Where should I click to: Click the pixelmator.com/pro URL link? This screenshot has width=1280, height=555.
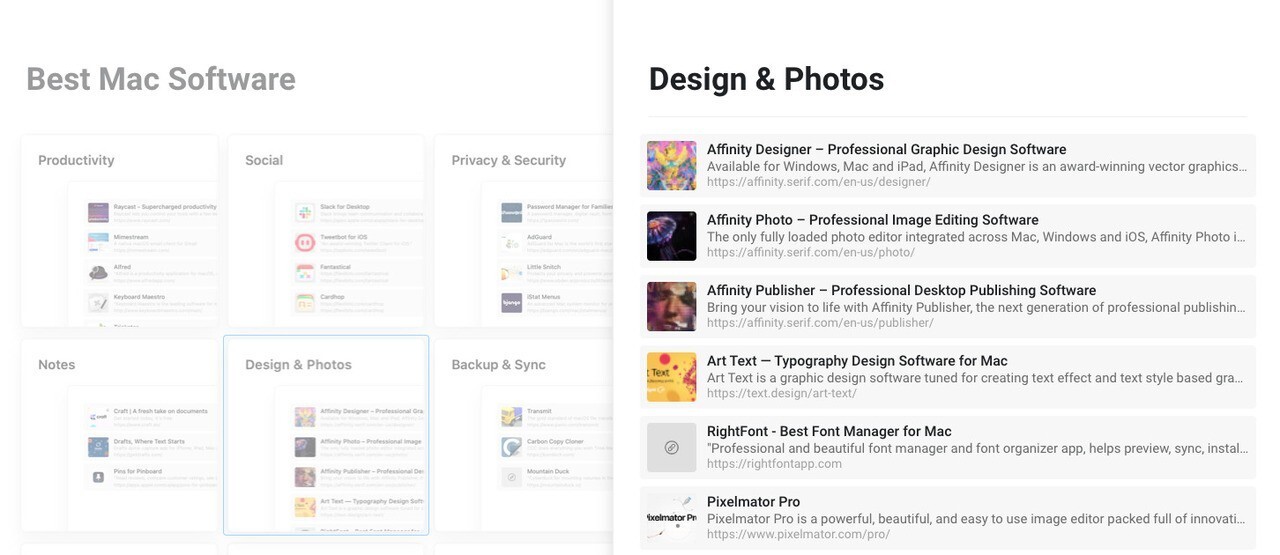click(x=798, y=534)
